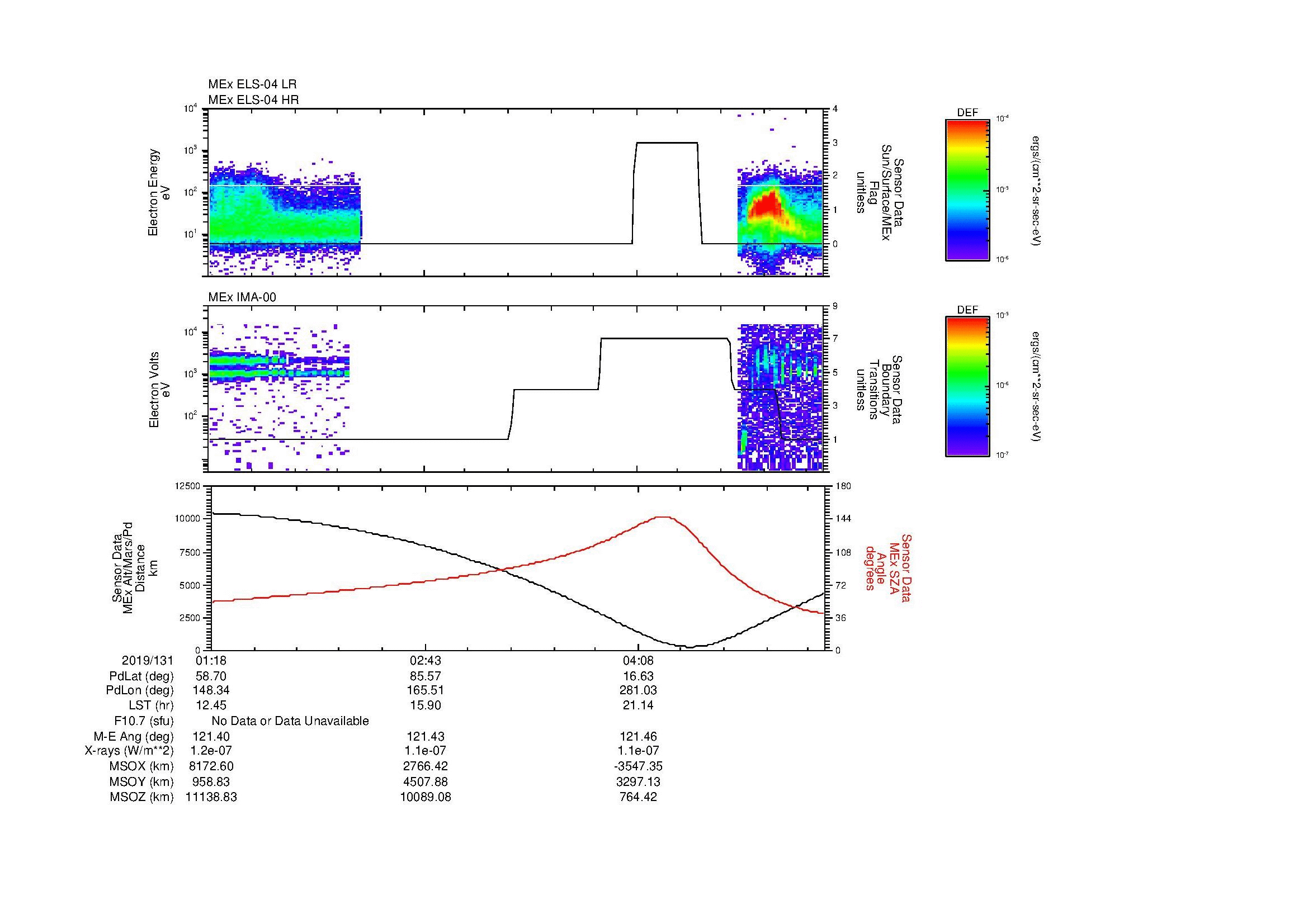Click the 'M-E Ang (deg)' row label
Screen dimensions: 1308x924
pyautogui.click(x=134, y=737)
